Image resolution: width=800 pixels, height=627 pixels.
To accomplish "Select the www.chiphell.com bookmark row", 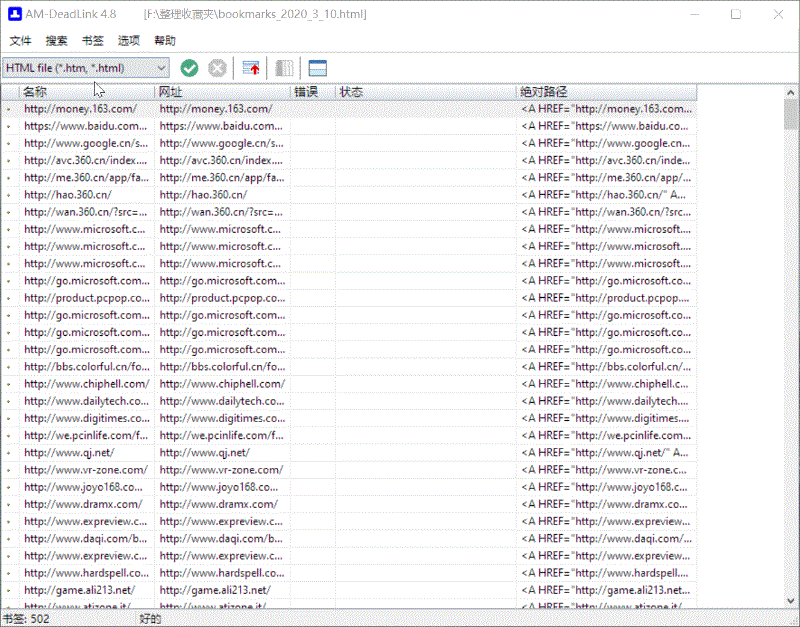I will [x=86, y=383].
